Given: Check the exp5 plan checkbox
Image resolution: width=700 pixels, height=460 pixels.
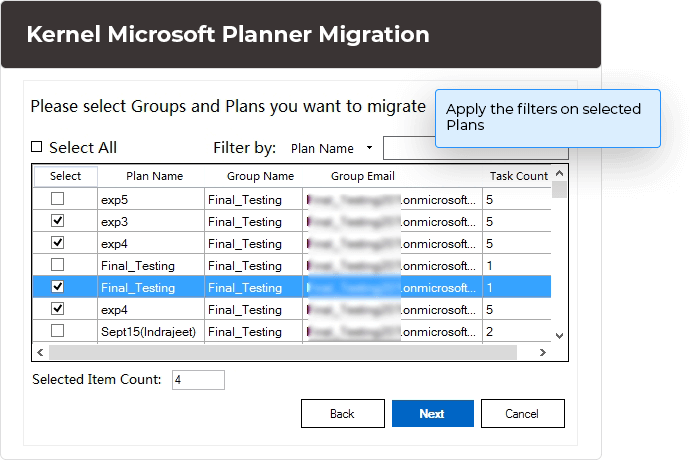Looking at the screenshot, I should pyautogui.click(x=58, y=198).
